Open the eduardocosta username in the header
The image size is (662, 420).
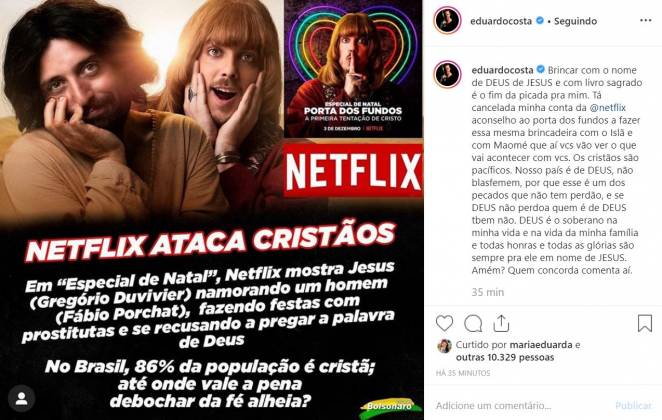tap(501, 21)
